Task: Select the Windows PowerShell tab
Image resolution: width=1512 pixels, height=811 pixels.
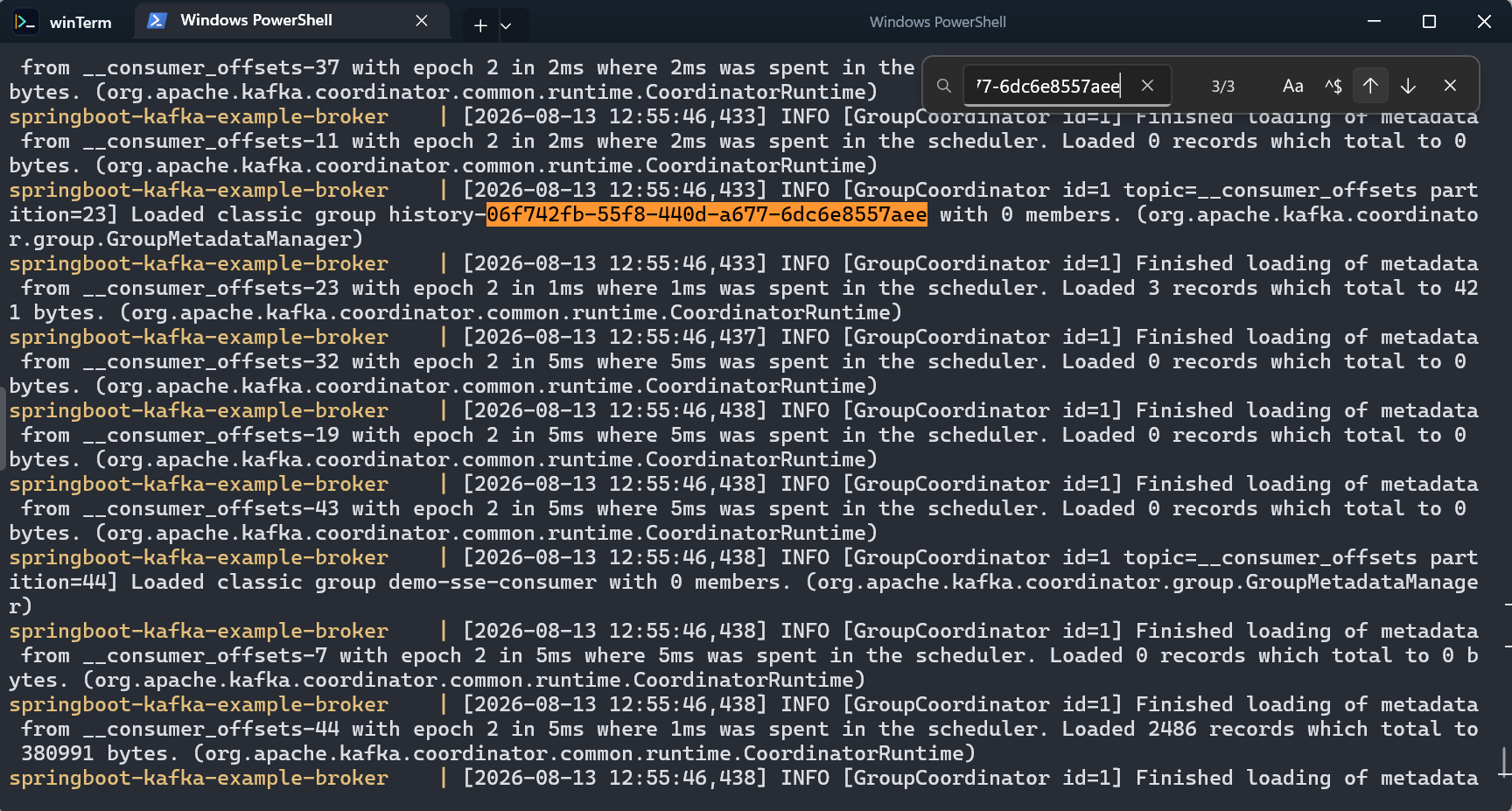Action: pos(290,21)
